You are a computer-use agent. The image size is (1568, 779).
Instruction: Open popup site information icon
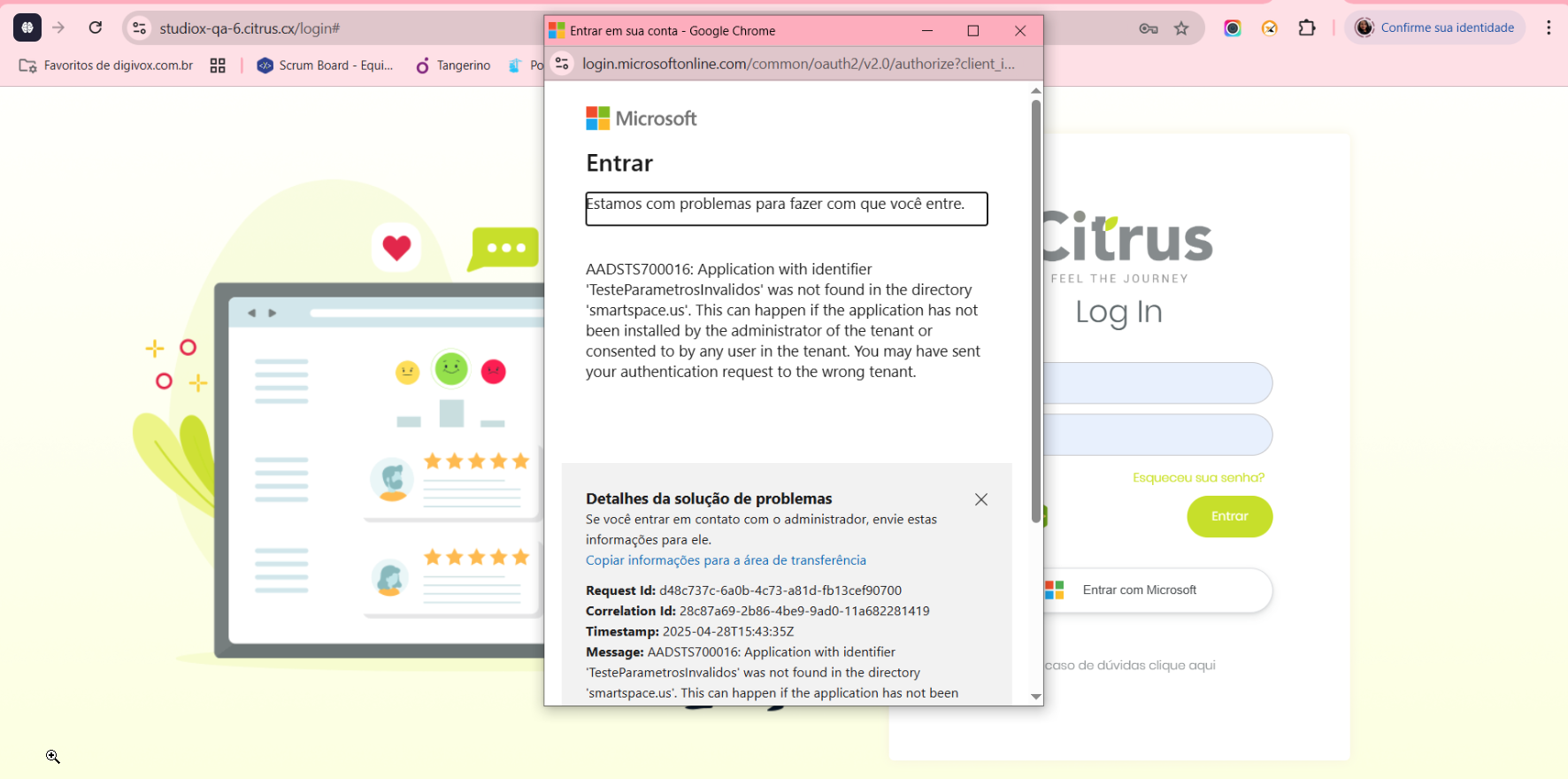click(x=562, y=64)
